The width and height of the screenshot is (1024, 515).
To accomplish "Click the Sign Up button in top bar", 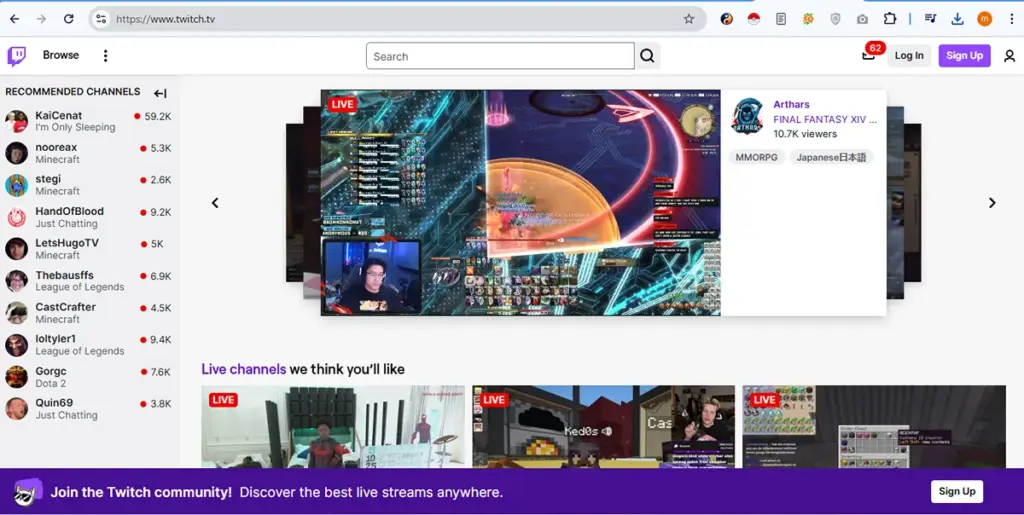I will coord(965,55).
